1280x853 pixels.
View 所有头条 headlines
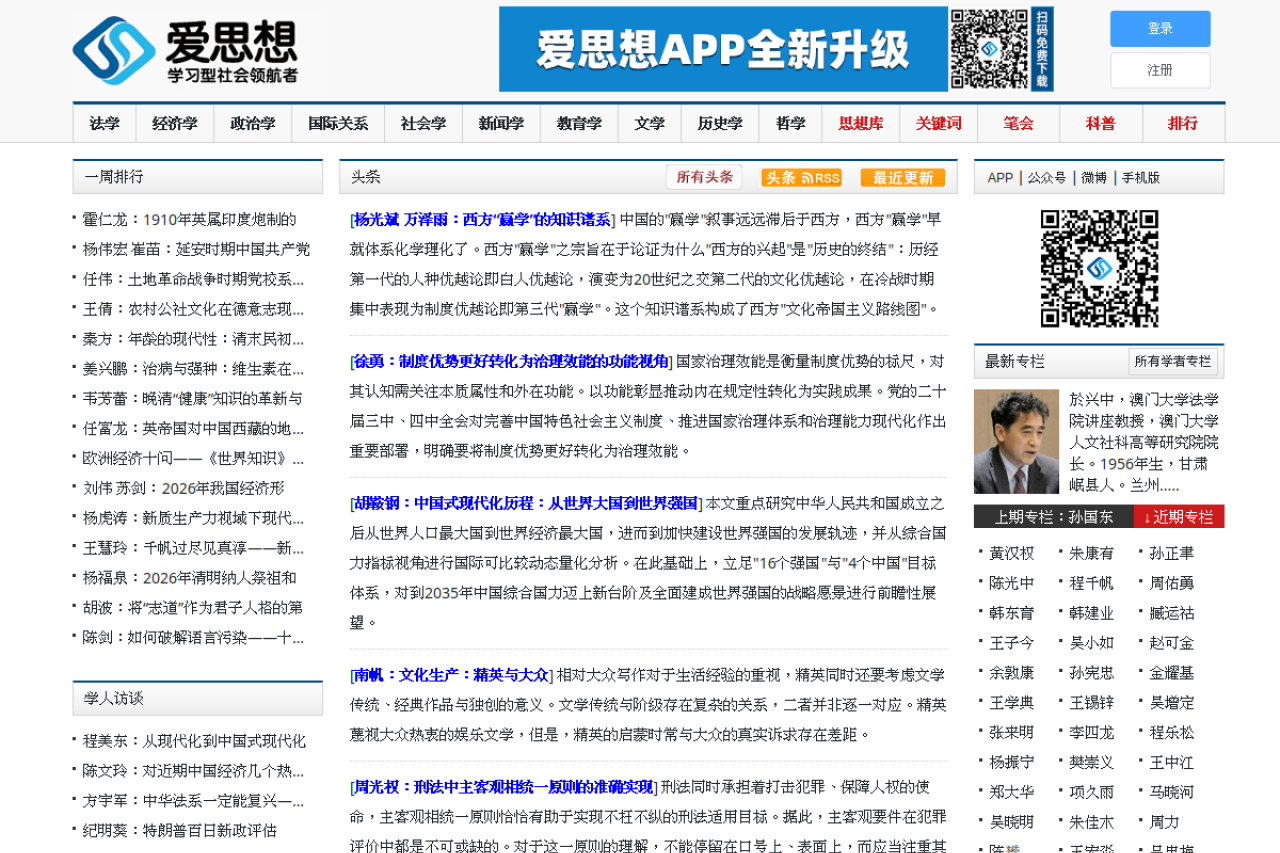(704, 177)
